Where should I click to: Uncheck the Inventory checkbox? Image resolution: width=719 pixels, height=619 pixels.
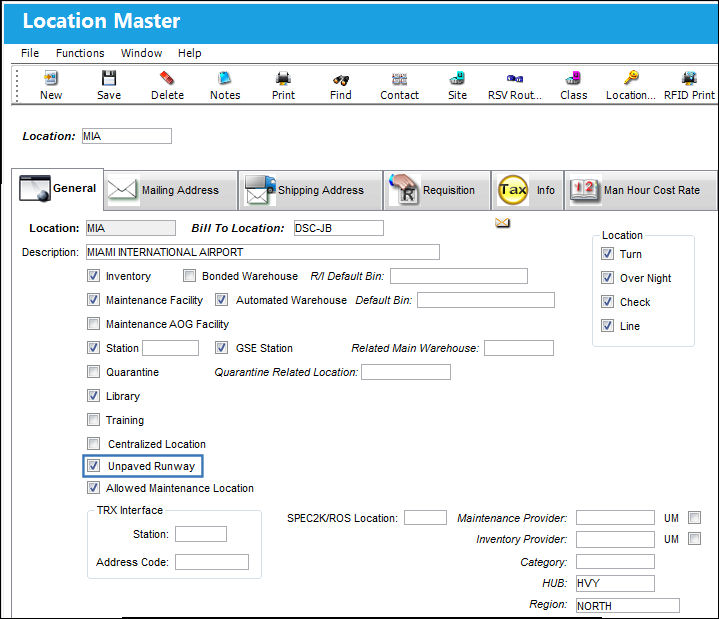pos(93,276)
